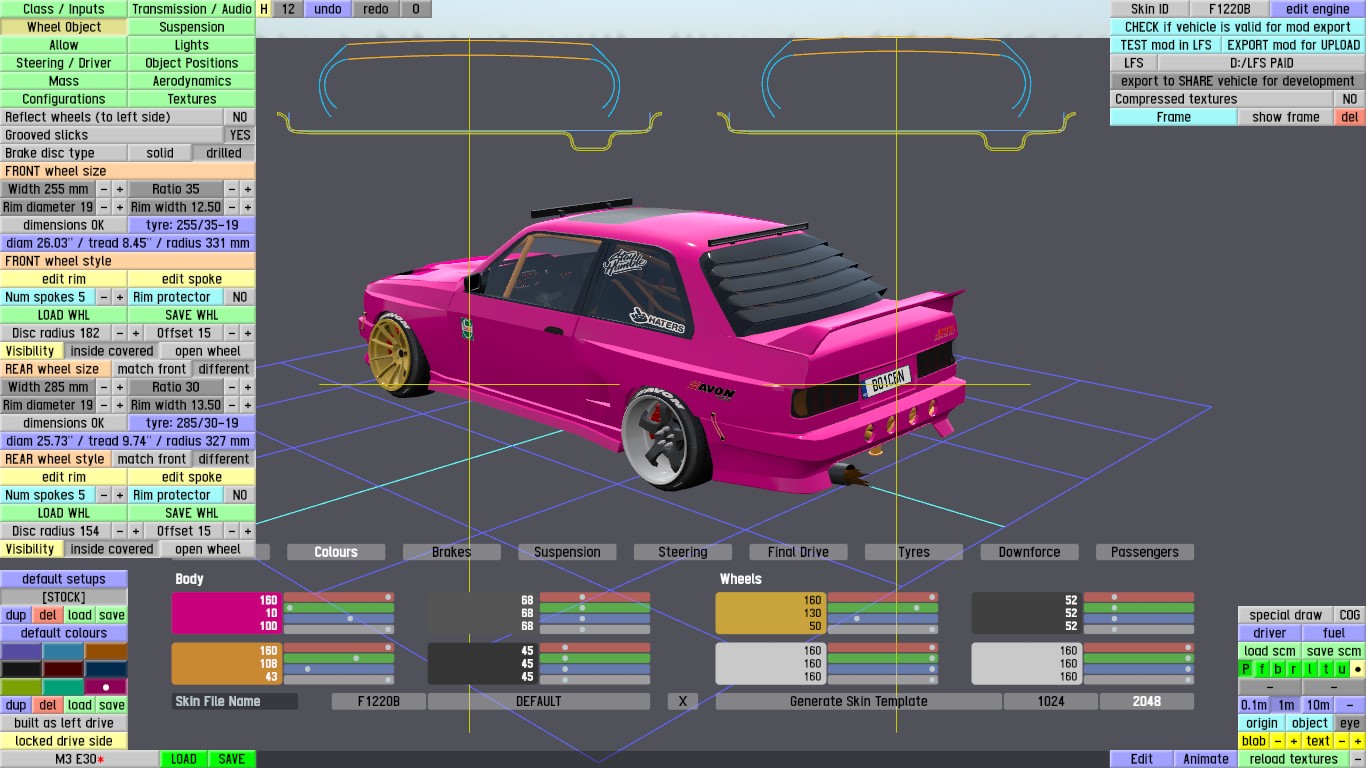Select the t view button
The width and height of the screenshot is (1366, 768).
click(x=1326, y=669)
